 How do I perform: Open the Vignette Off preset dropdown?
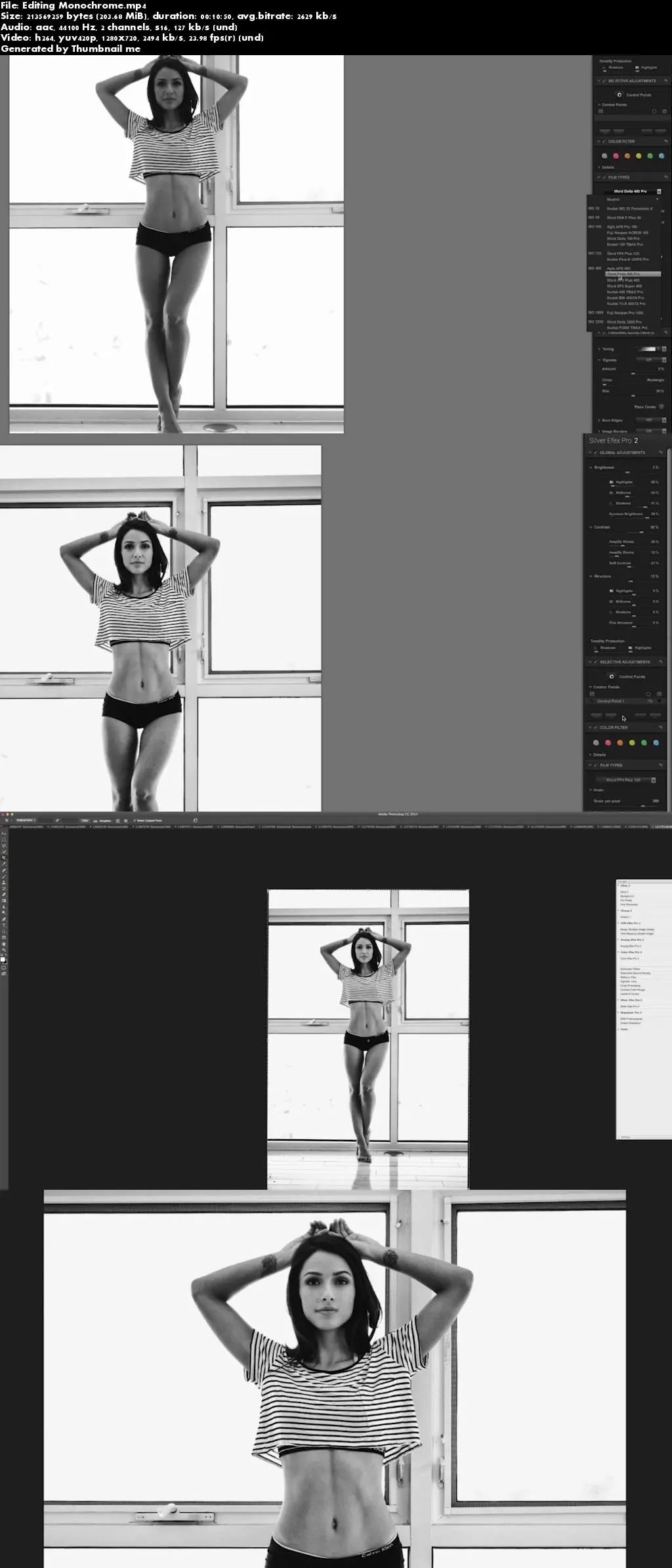pos(651,360)
